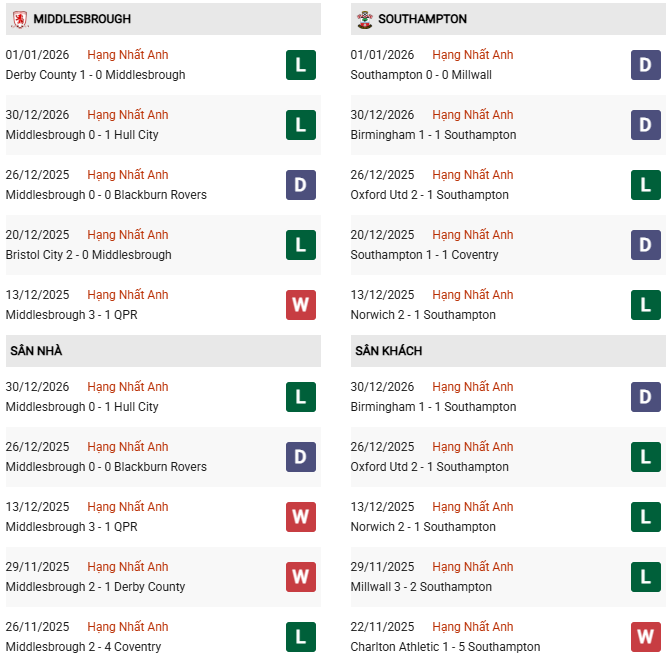Click loss badge for Bristol City 2-0 Middlesbrough
Image resolution: width=666 pixels, height=660 pixels.
point(301,245)
